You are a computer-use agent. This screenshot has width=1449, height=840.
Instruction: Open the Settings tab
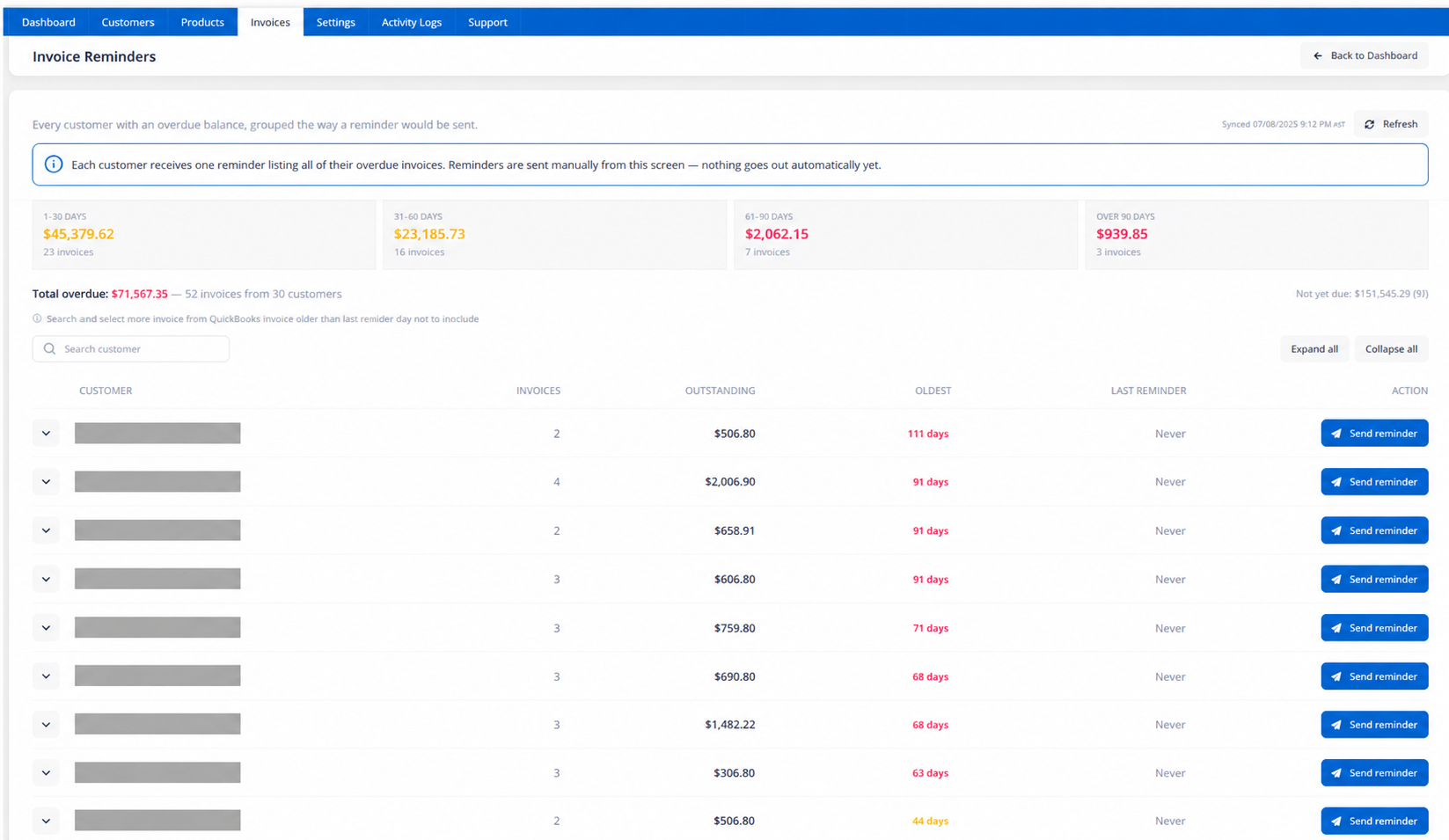[x=336, y=22]
